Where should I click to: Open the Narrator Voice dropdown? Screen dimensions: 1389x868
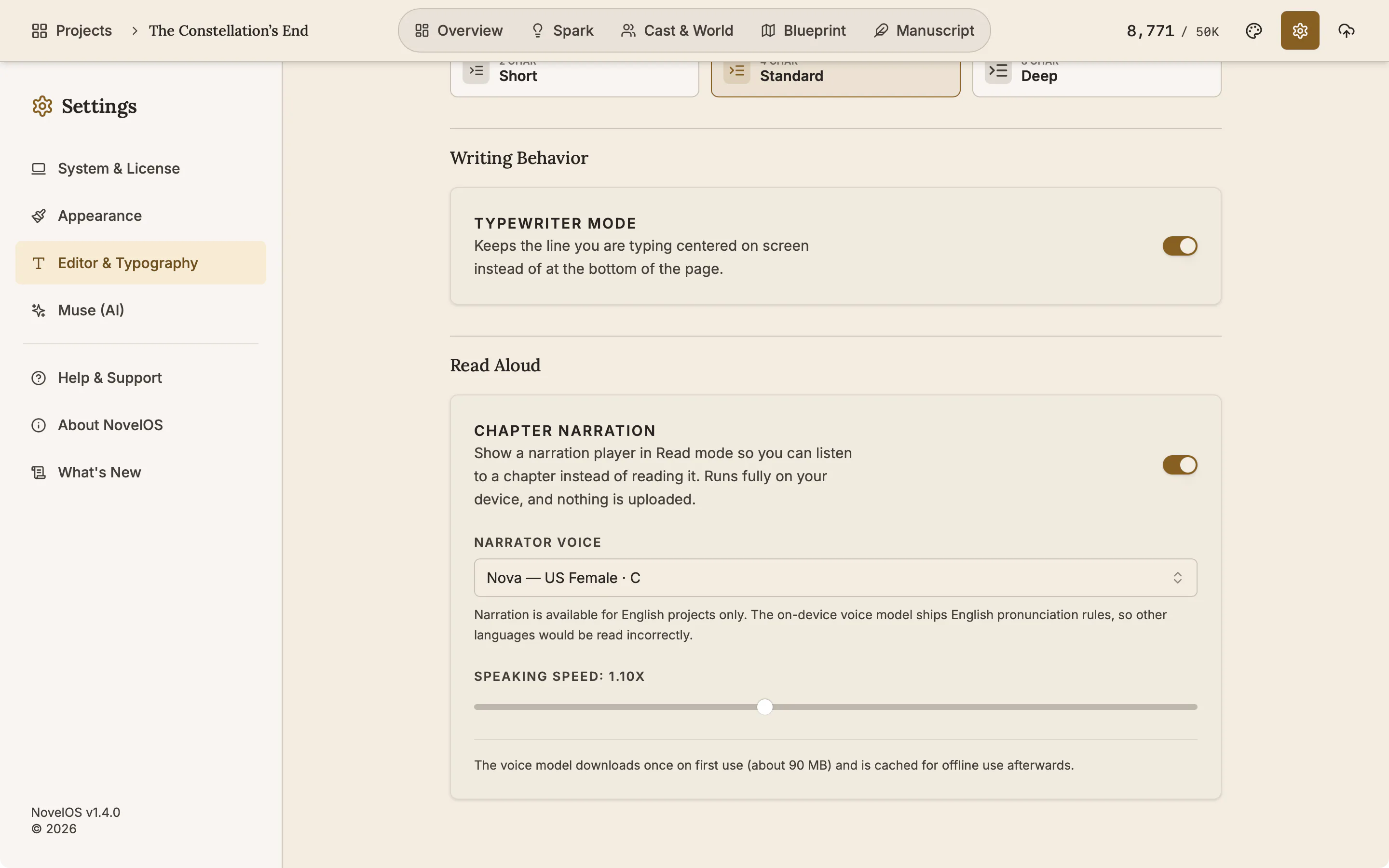pos(835,578)
